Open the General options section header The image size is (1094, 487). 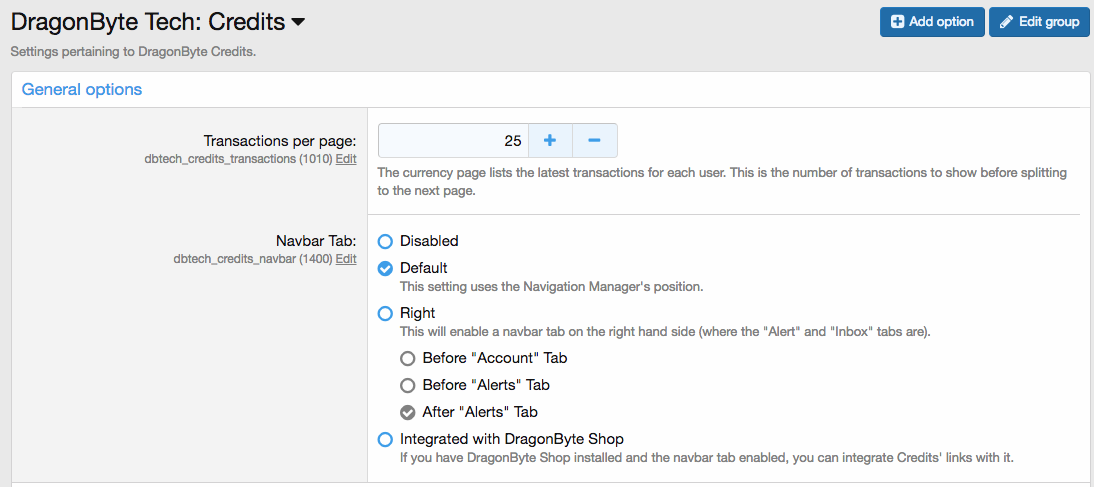(x=82, y=89)
